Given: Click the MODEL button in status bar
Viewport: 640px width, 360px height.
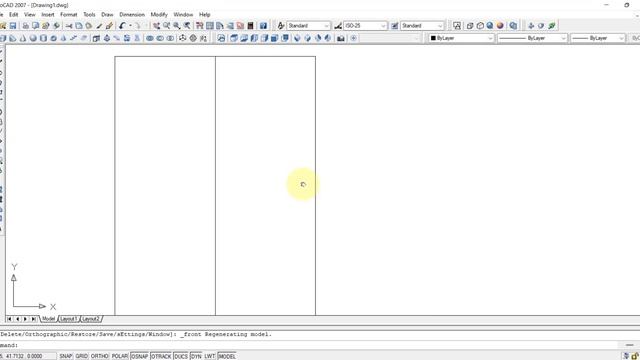Looking at the screenshot, I should click(227, 356).
